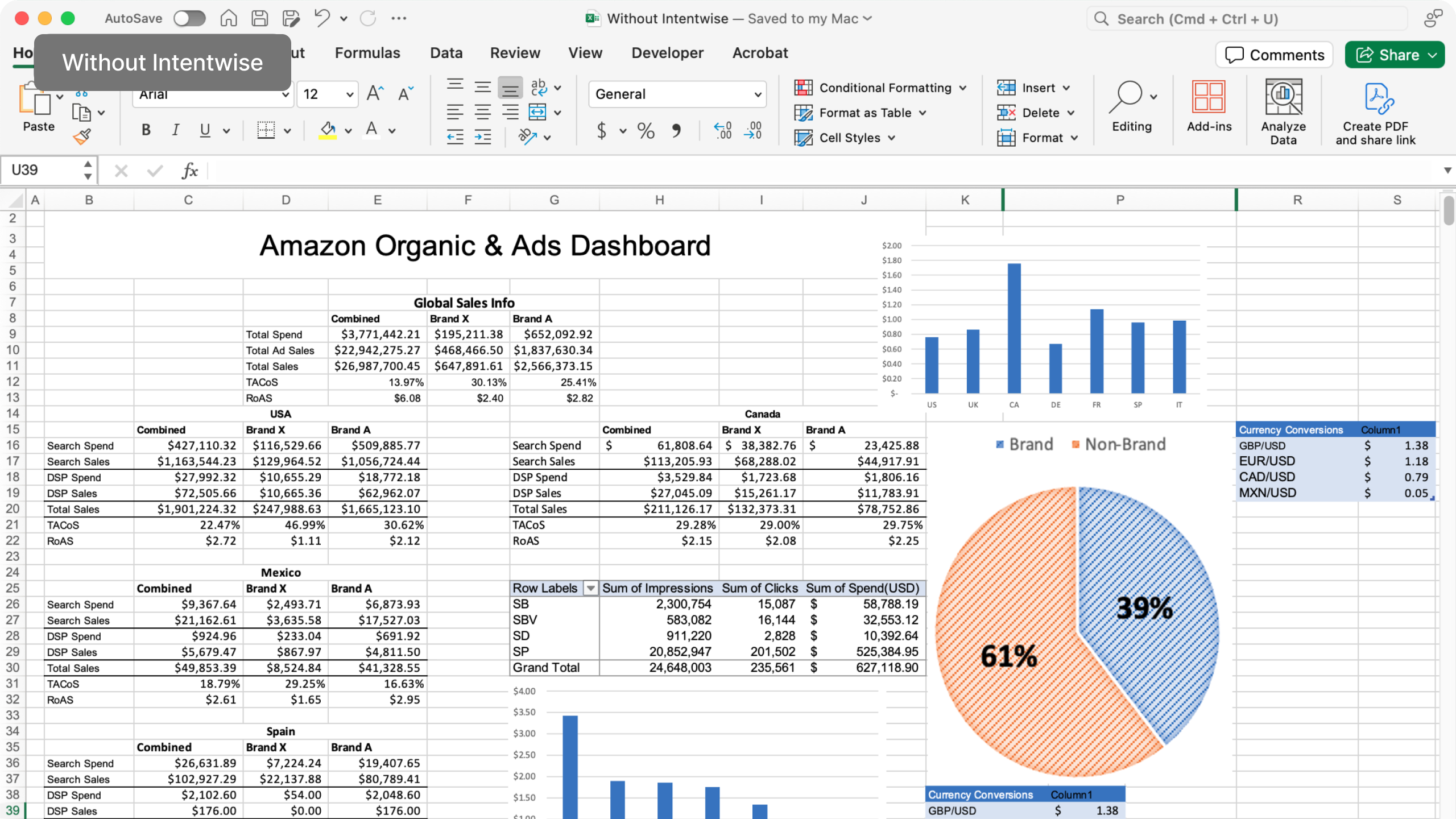Select column header P
The width and height of the screenshot is (1456, 819).
click(1119, 200)
